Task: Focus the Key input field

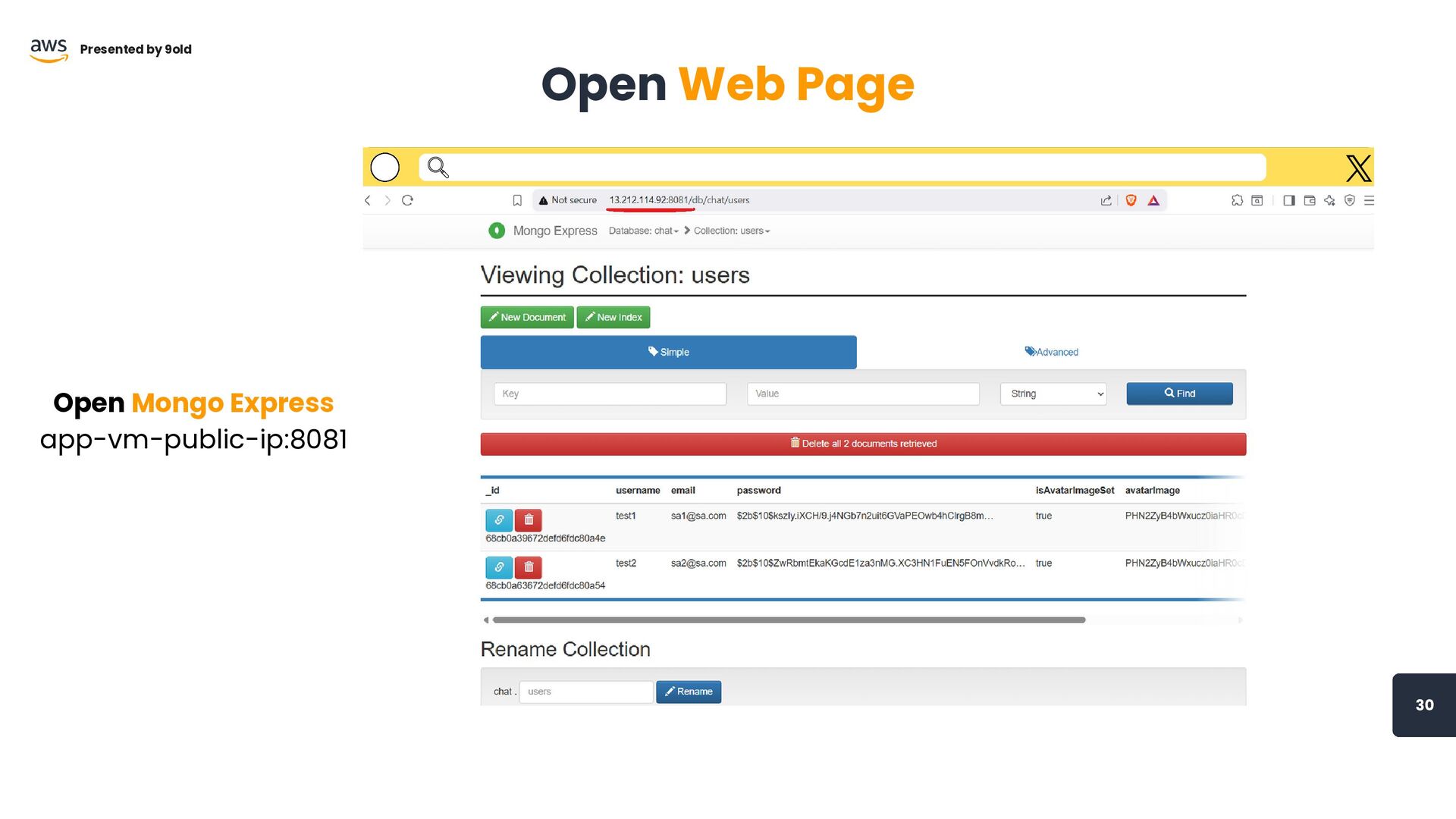Action: tap(610, 394)
